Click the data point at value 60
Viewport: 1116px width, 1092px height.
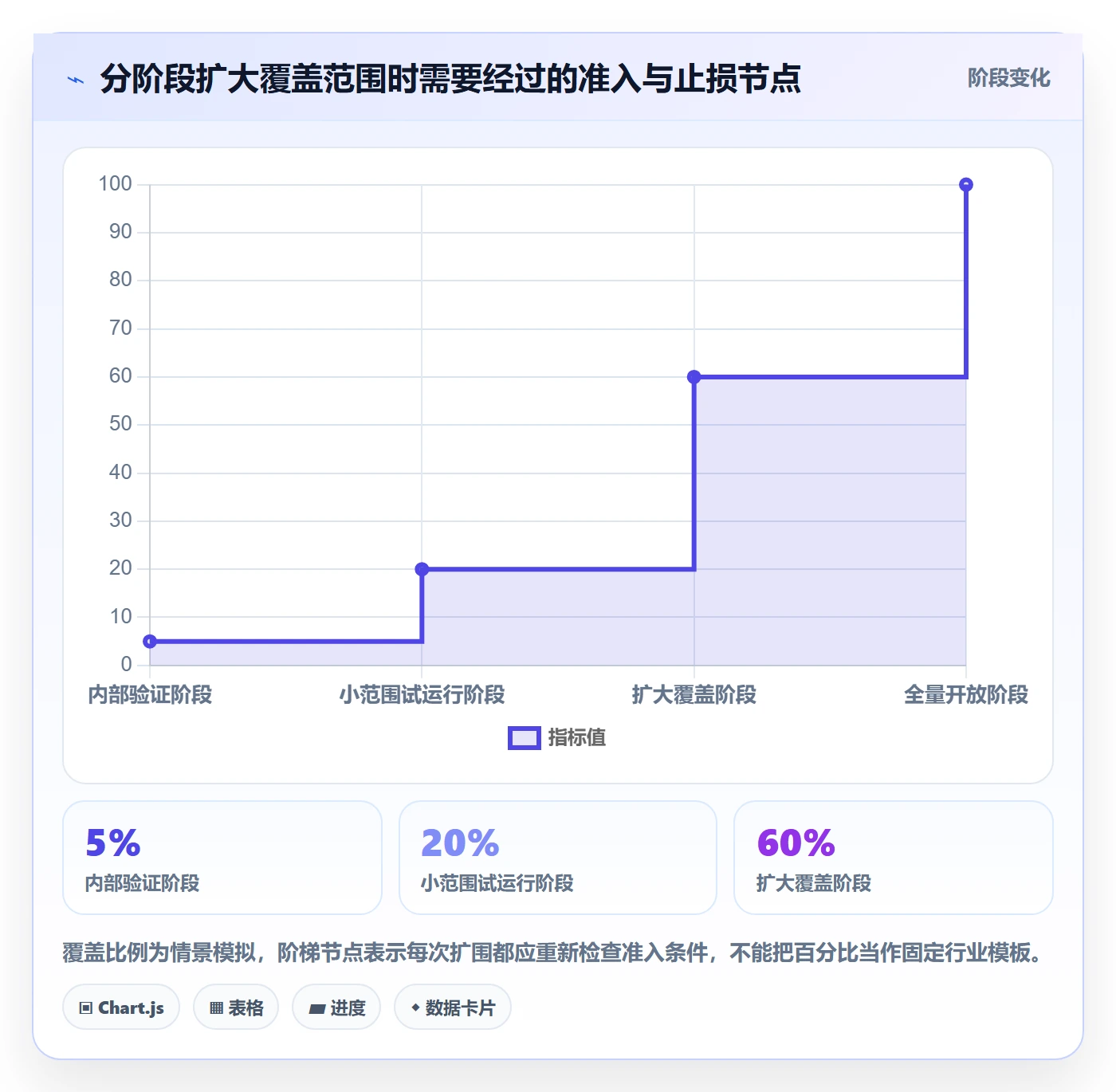694,377
